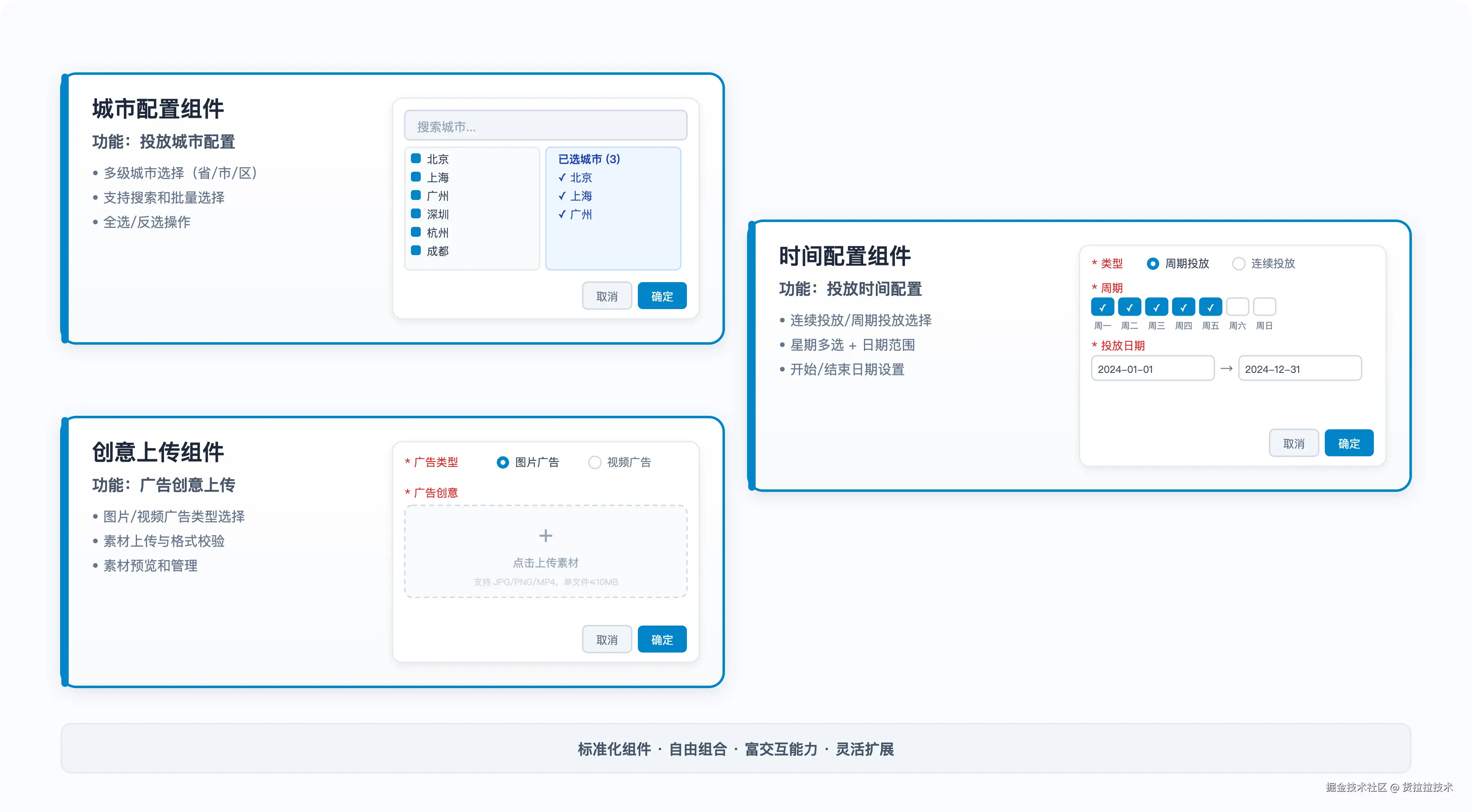Click the 已选城市 (3) header
1472x812 pixels.
588,159
